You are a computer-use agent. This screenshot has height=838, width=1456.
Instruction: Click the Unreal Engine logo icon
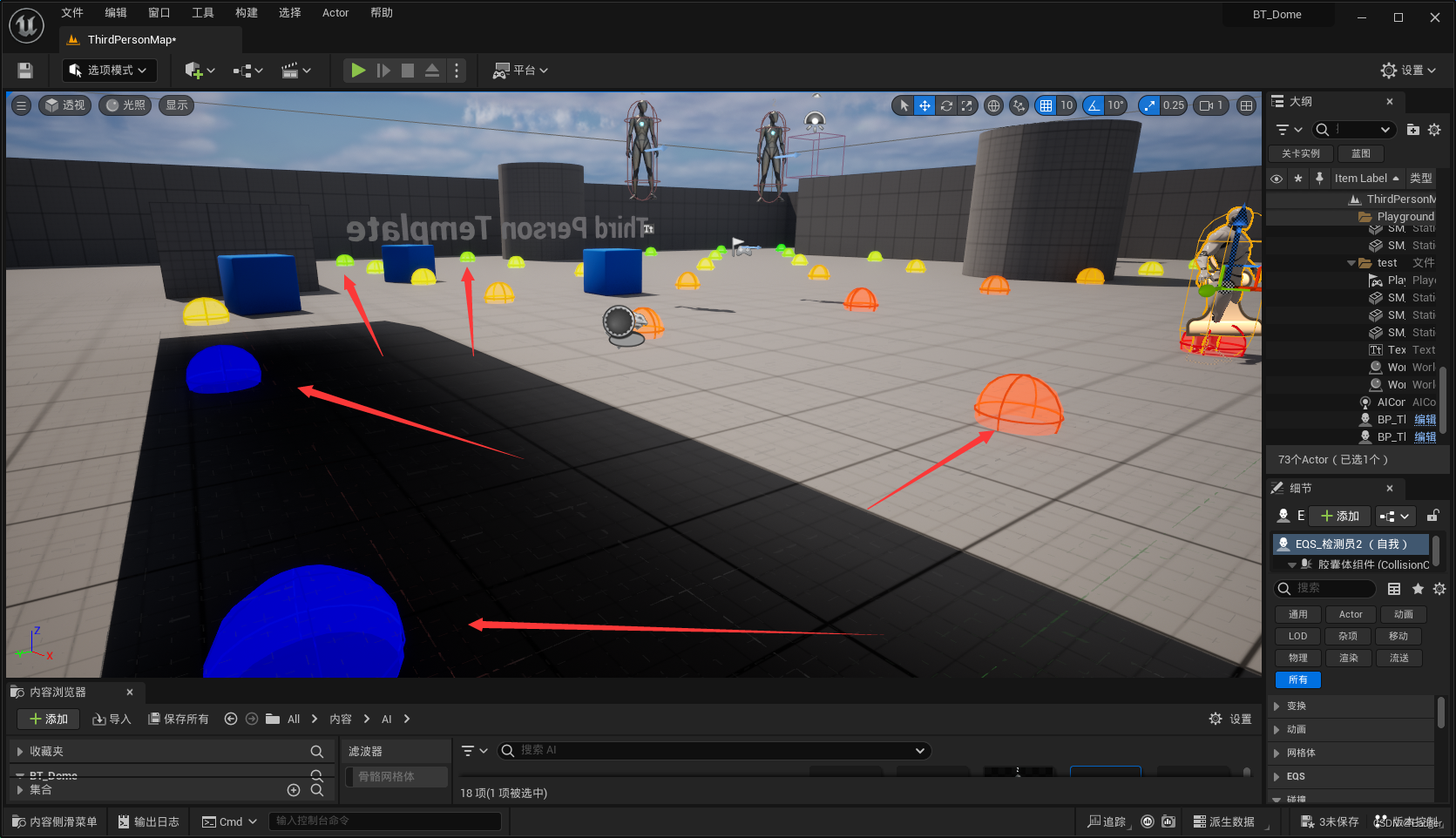[x=26, y=25]
